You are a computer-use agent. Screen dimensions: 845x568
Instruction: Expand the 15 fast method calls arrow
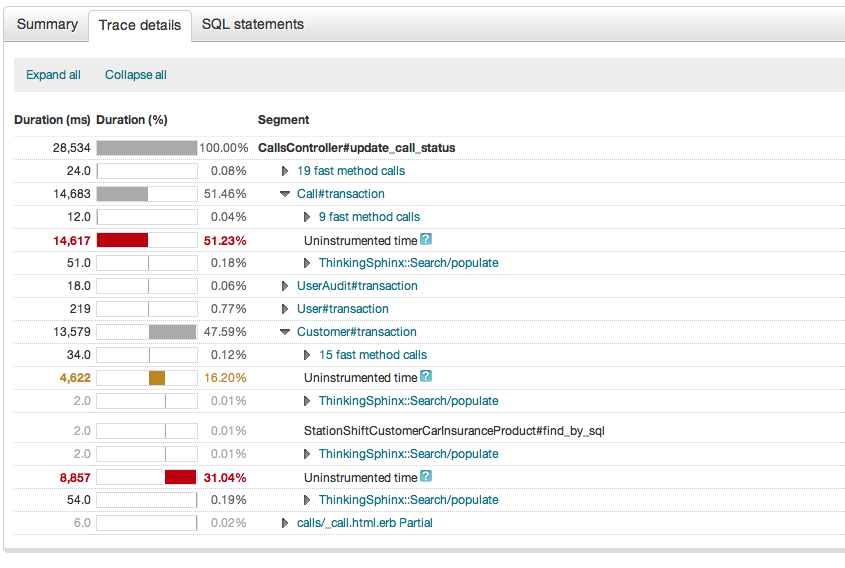click(307, 355)
